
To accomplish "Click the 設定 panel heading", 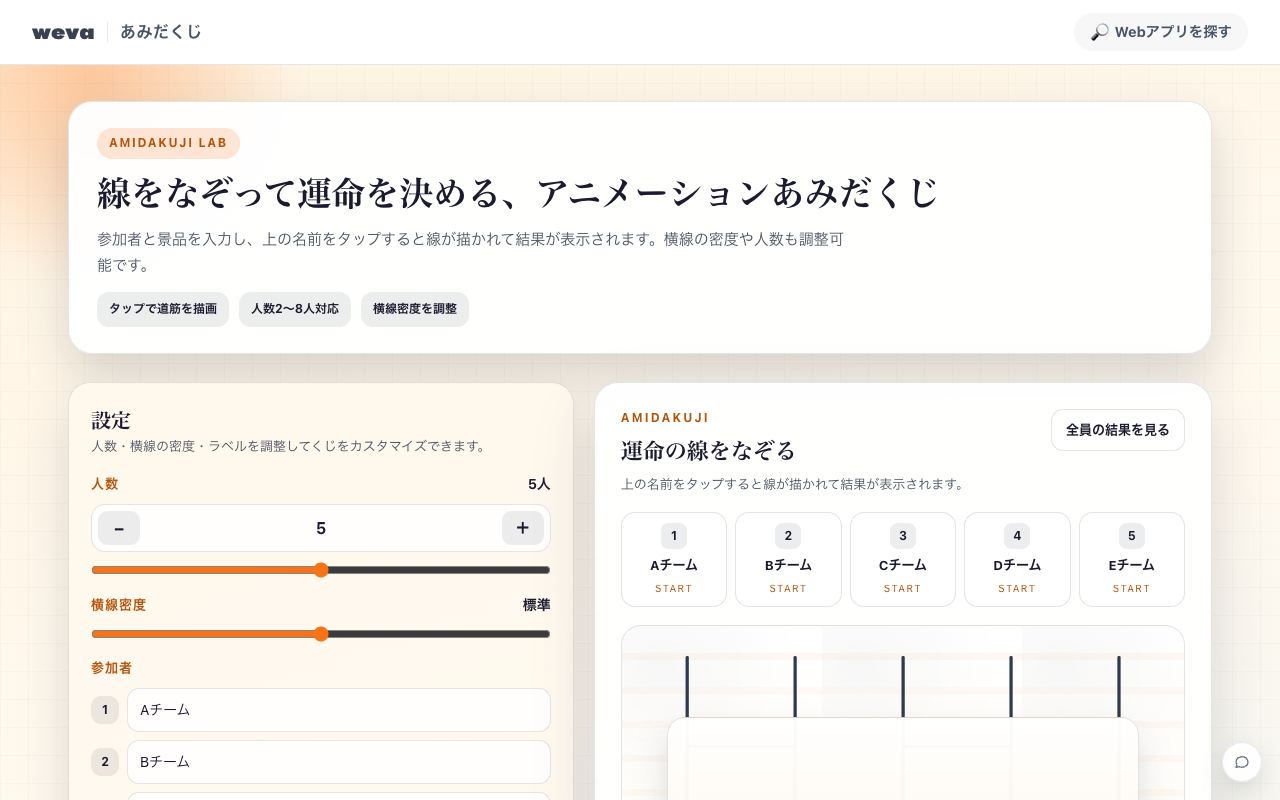I will [111, 420].
